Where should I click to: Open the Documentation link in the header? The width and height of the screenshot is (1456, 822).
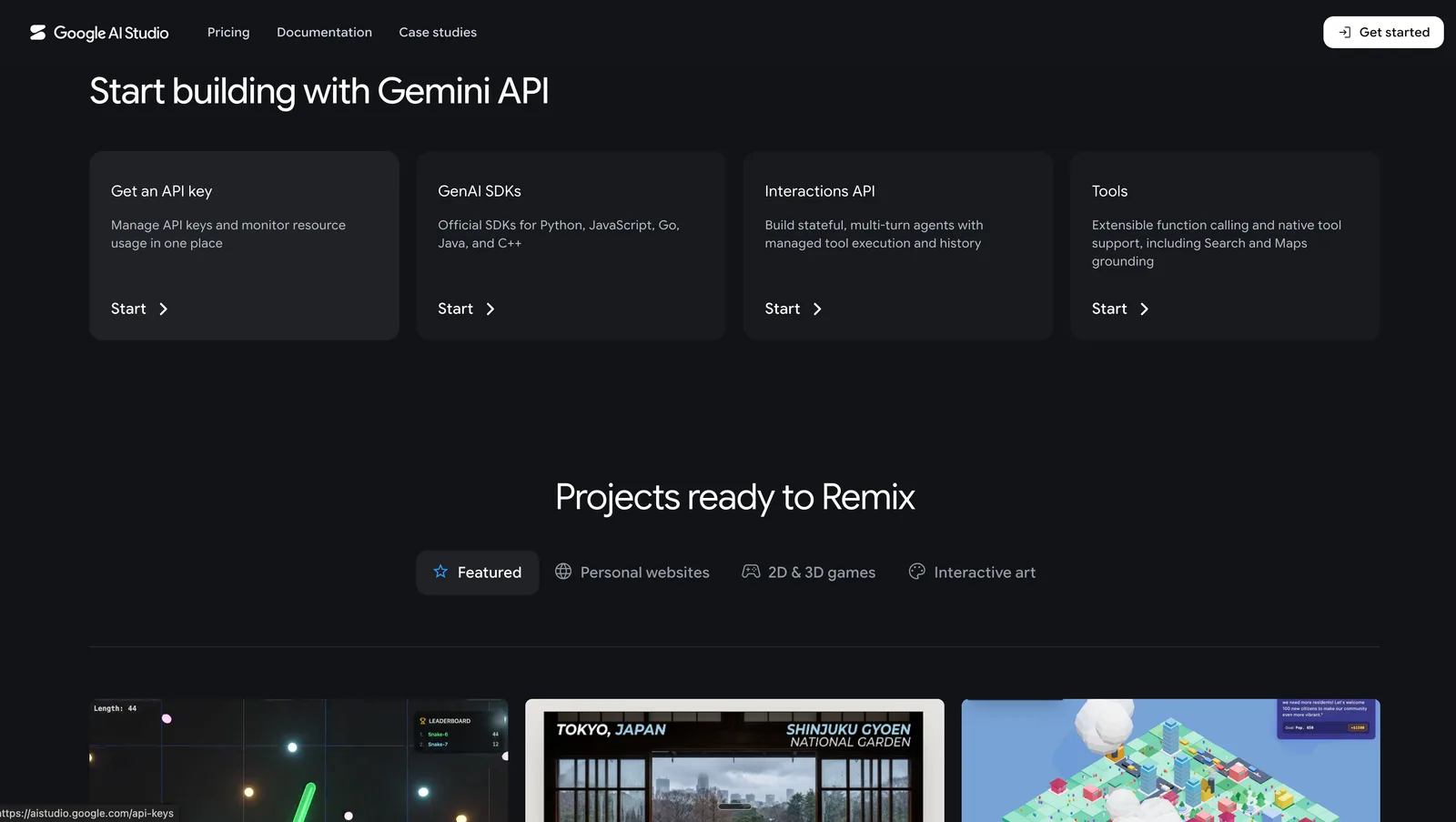tap(324, 33)
